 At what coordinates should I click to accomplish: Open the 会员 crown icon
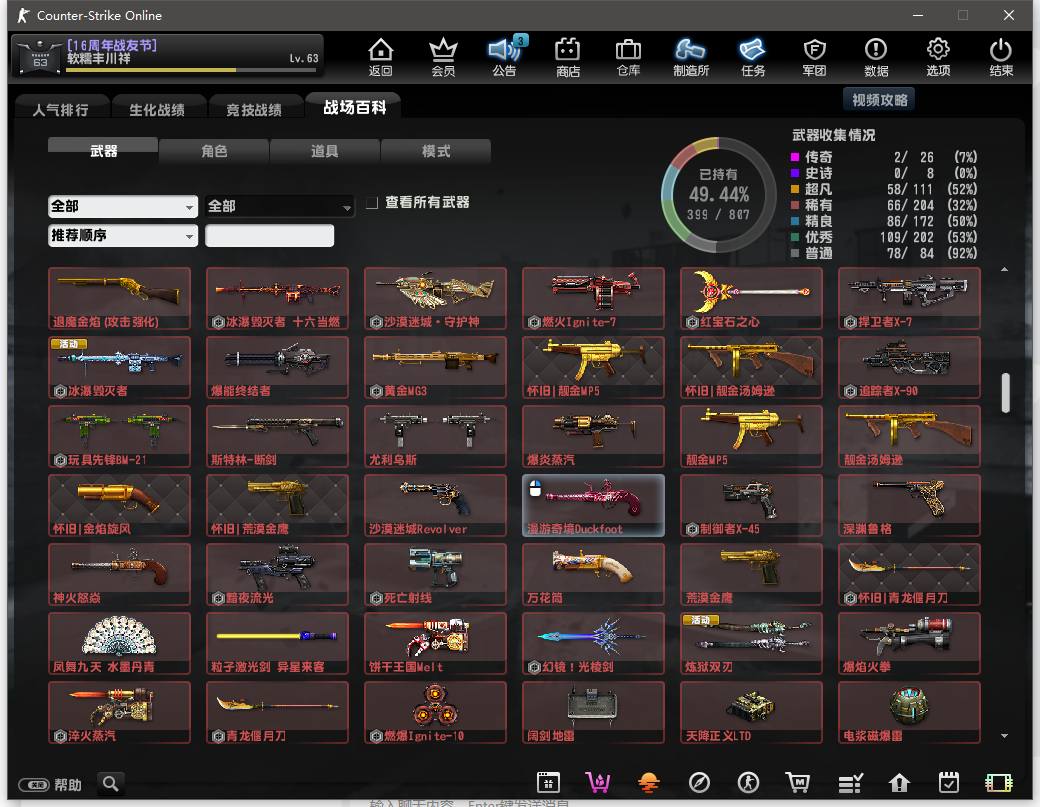click(443, 57)
